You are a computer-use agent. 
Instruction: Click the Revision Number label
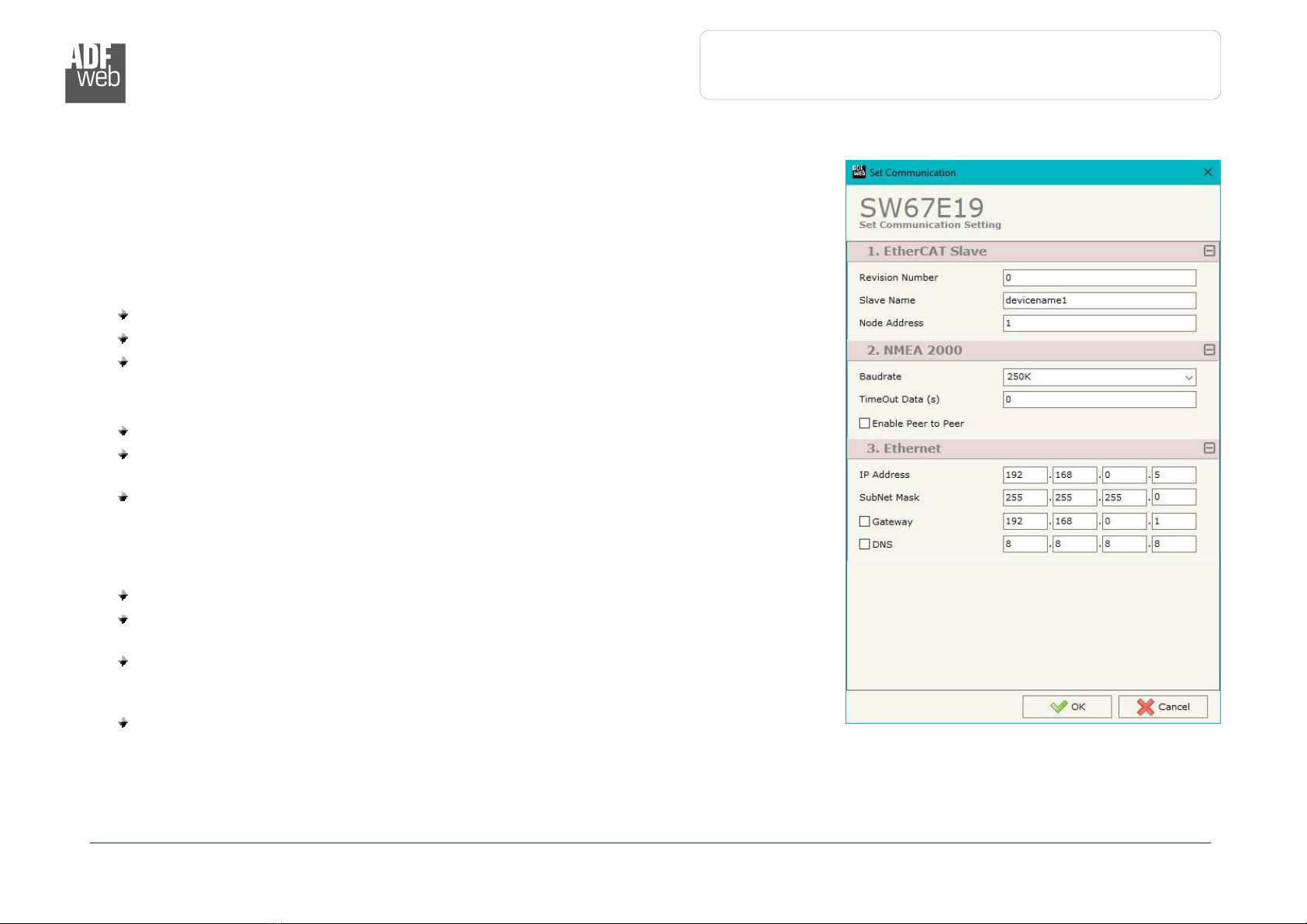pyautogui.click(x=898, y=278)
